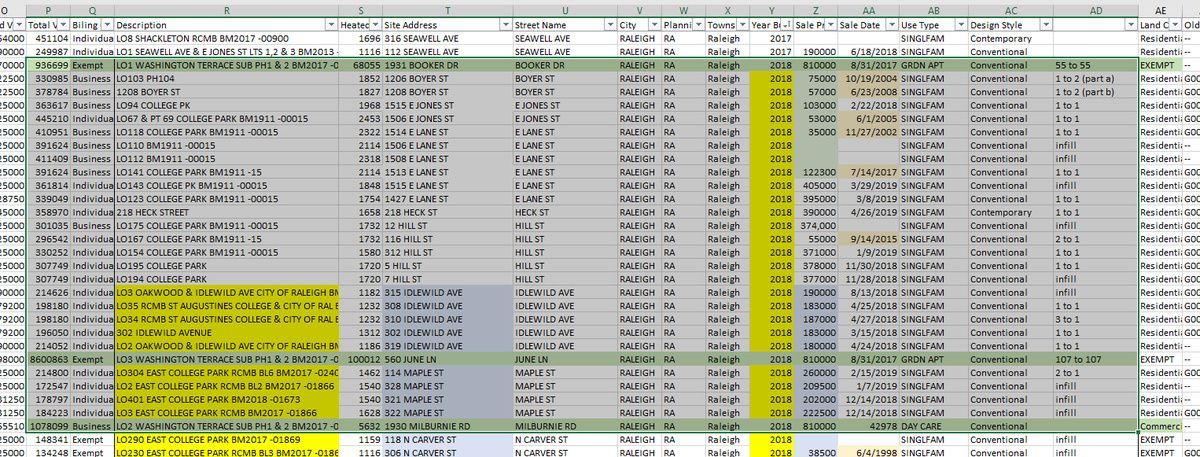Select cell '302 IDLEWILD AVENUE' in Description
The width and height of the screenshot is (1200, 457).
tap(227, 332)
